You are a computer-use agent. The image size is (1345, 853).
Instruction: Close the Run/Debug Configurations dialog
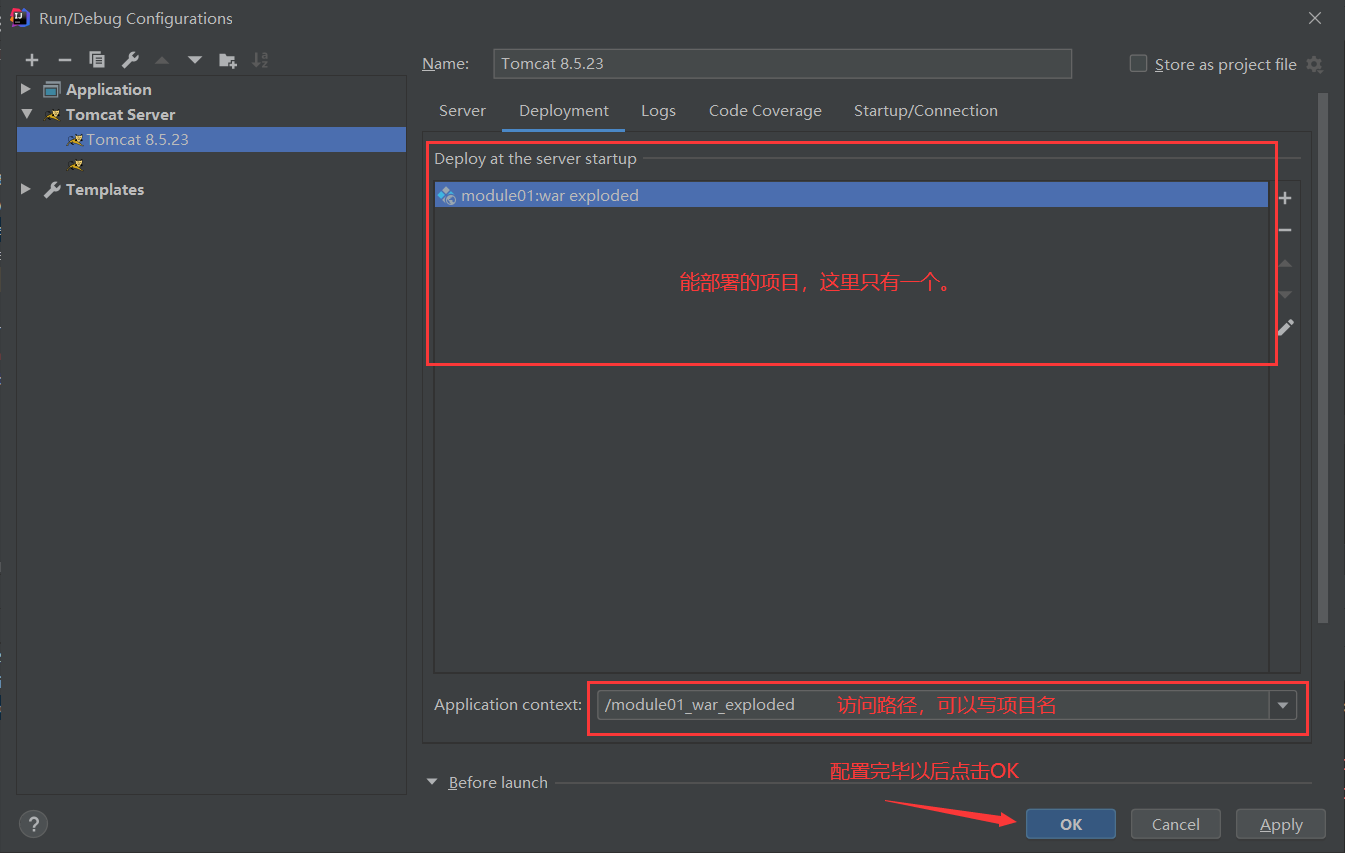point(1314,18)
